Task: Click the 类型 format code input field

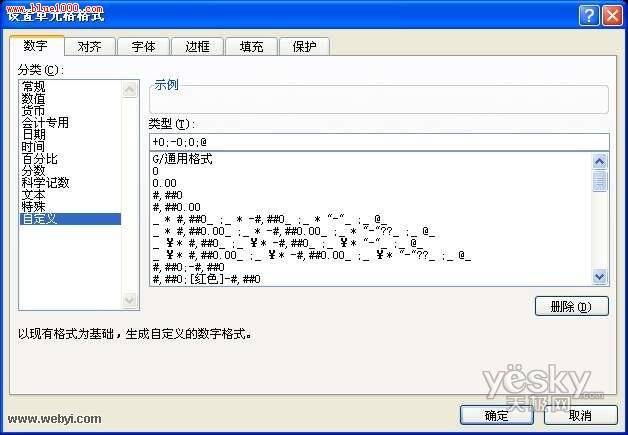Action: click(x=379, y=142)
